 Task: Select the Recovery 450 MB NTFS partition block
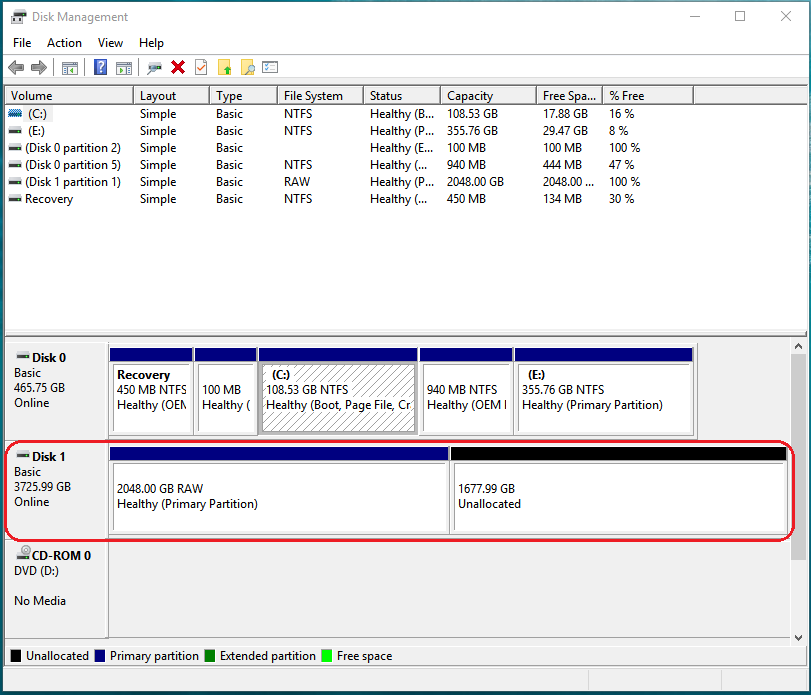point(151,391)
